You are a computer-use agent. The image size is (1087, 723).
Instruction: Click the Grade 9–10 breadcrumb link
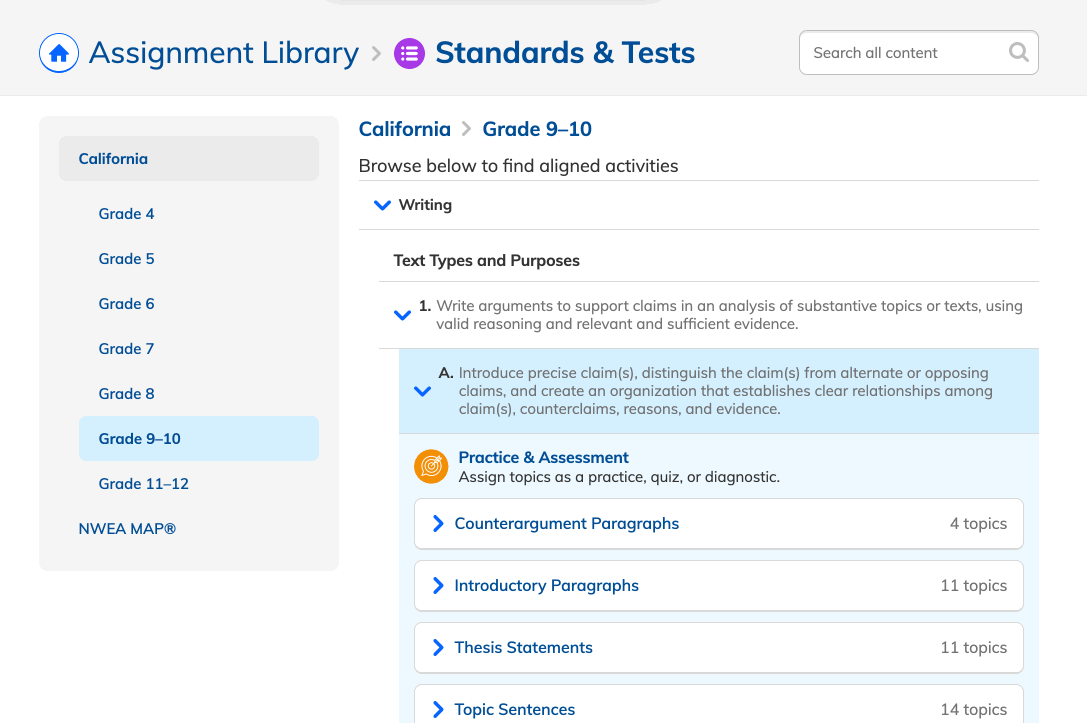[x=537, y=129]
